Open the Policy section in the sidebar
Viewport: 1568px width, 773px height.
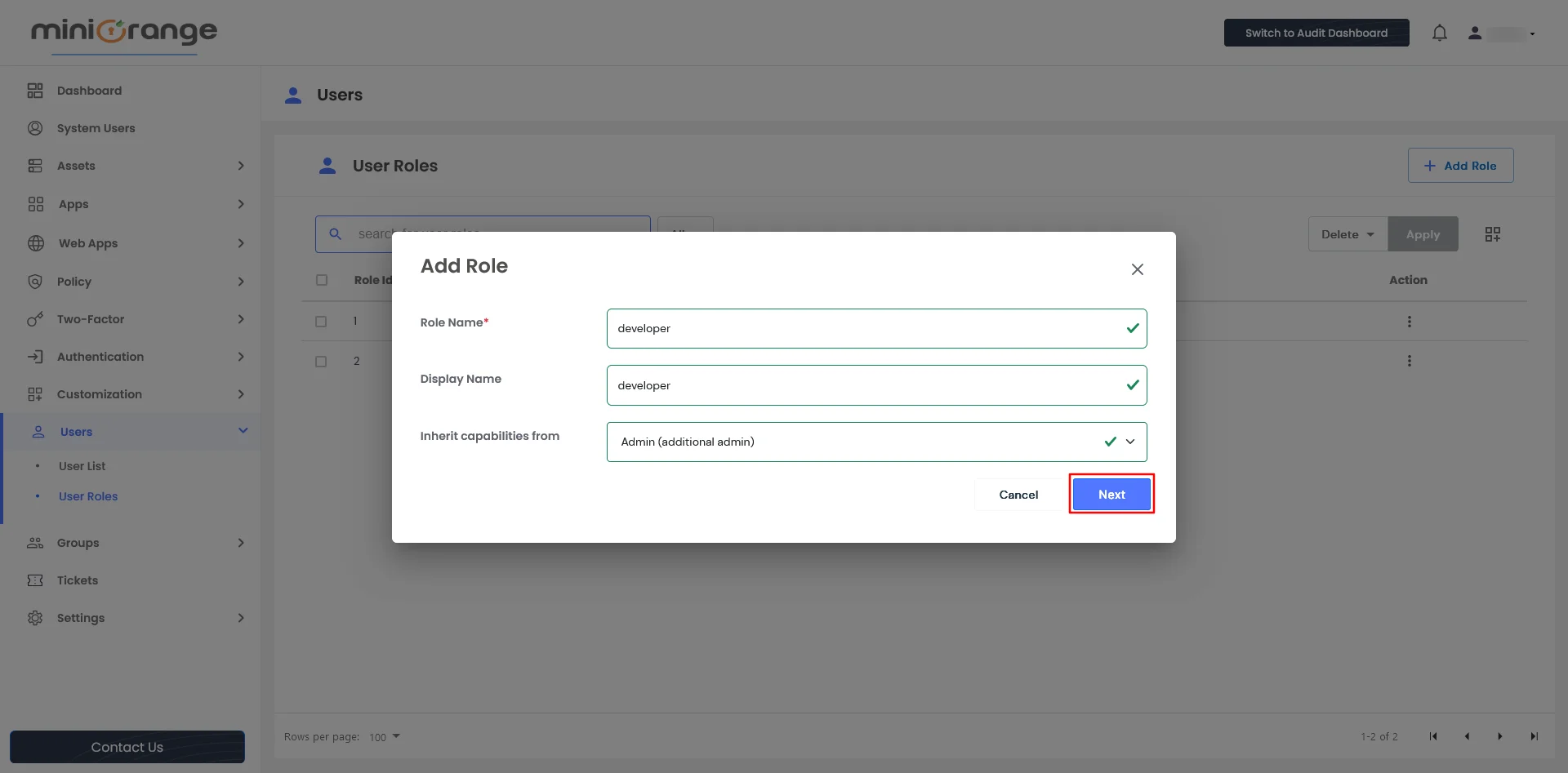coord(74,282)
